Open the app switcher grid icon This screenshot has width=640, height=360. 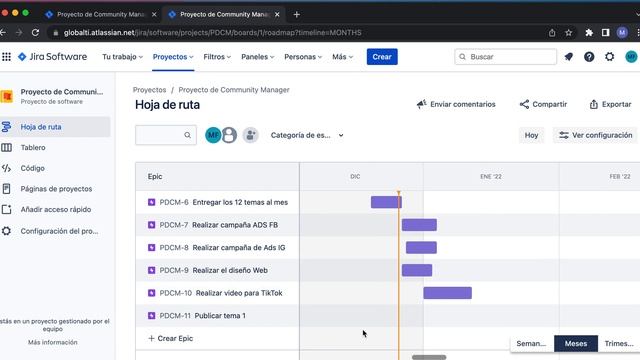pyautogui.click(x=6, y=57)
